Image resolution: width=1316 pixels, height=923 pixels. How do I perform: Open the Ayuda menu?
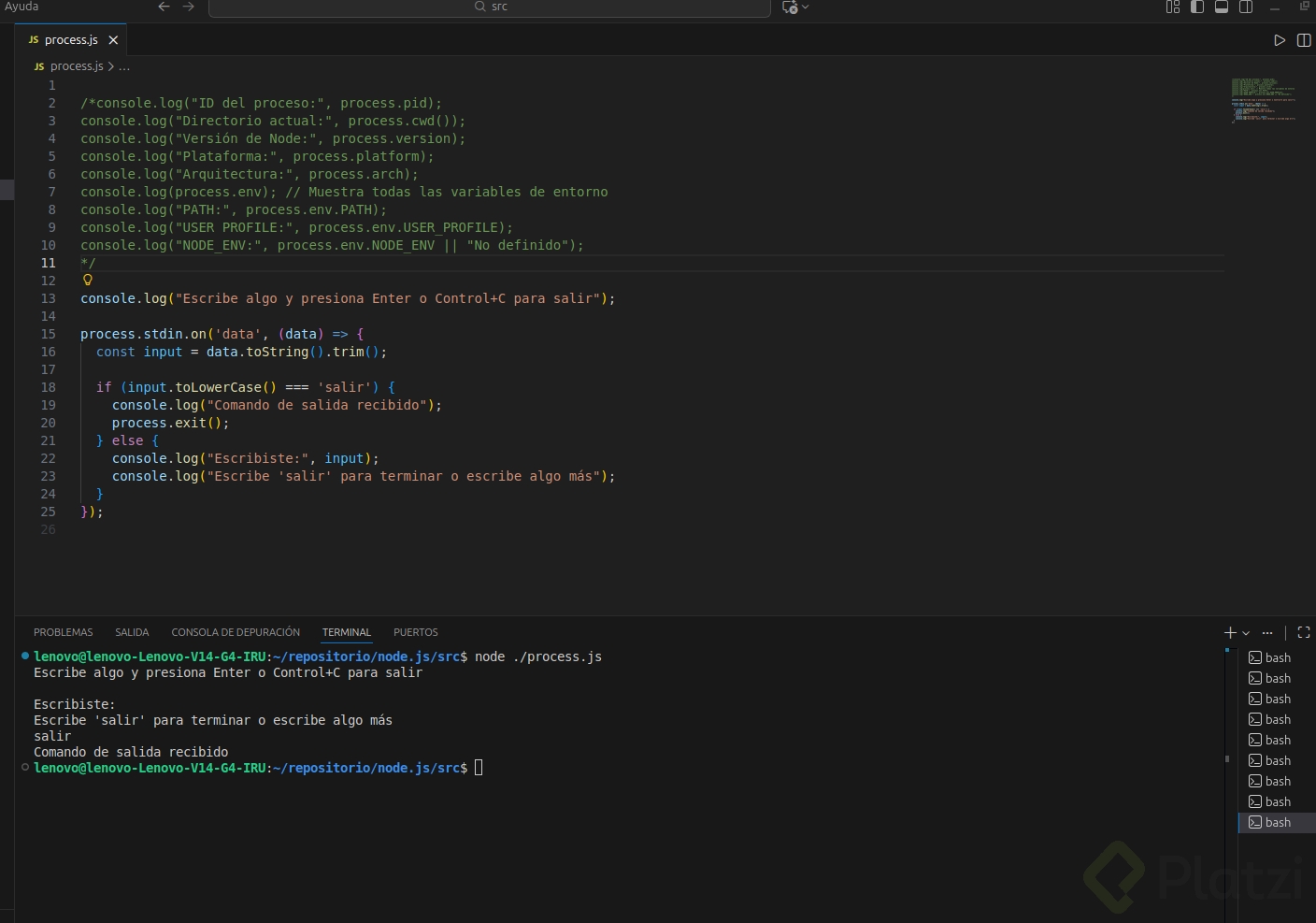tap(21, 7)
